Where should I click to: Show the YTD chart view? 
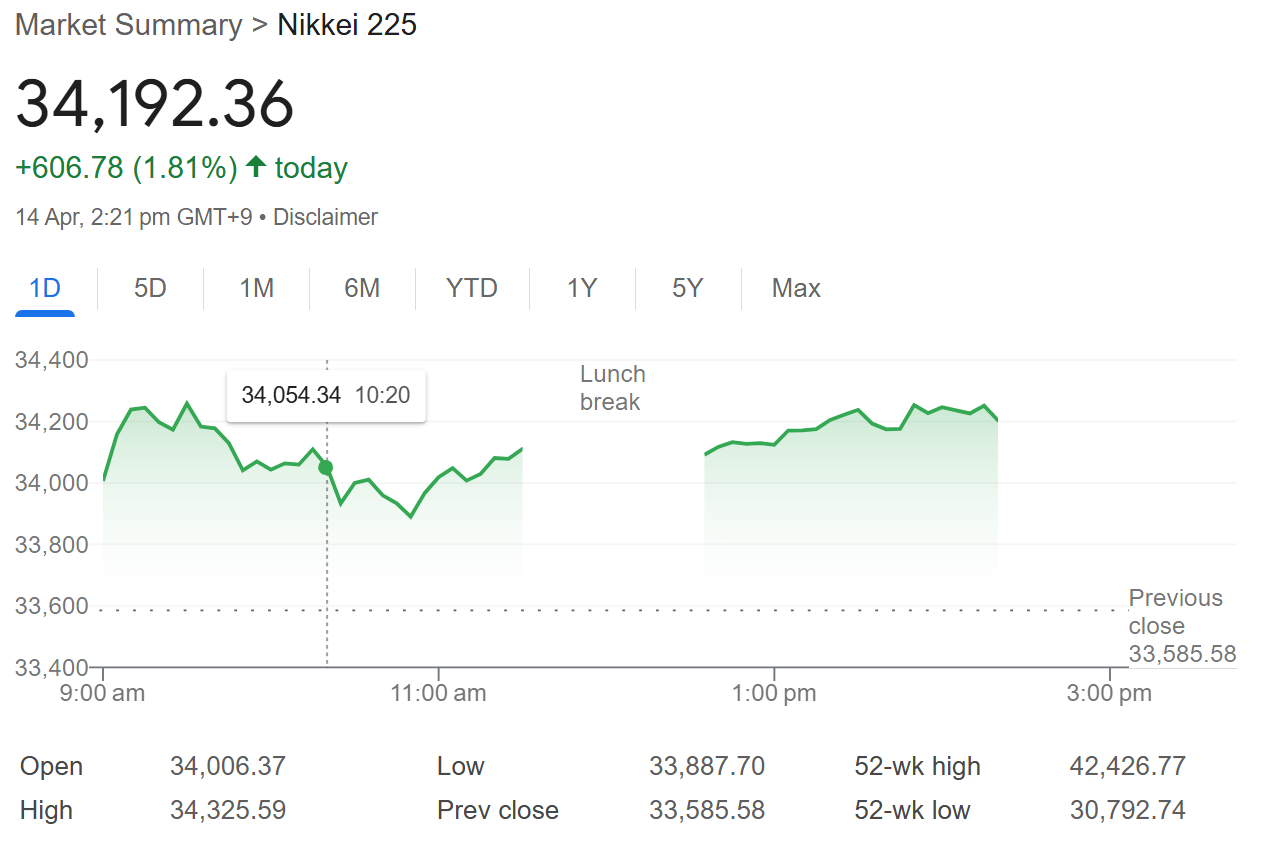[x=472, y=289]
